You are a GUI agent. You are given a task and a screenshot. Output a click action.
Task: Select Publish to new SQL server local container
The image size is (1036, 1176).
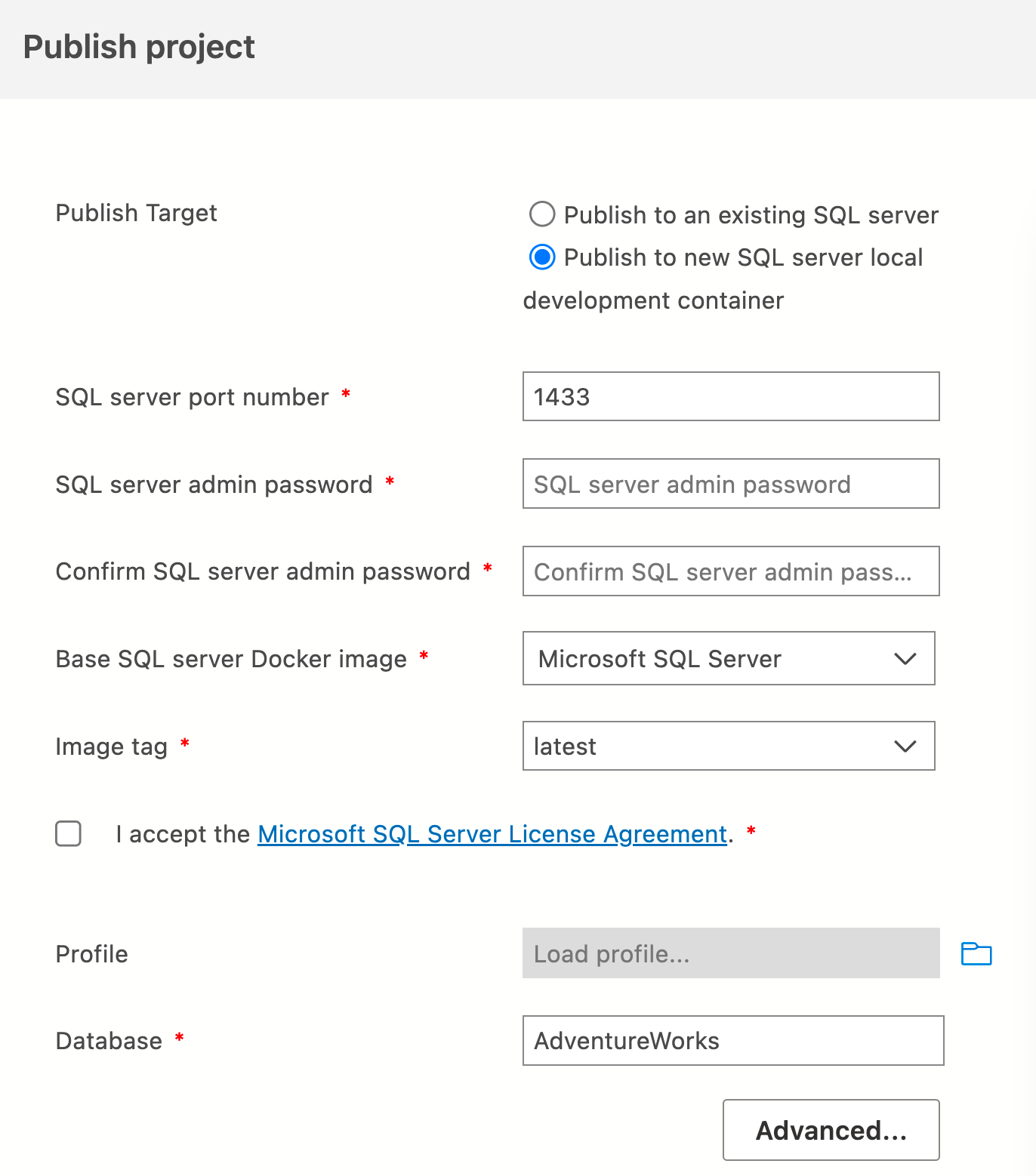click(x=542, y=257)
